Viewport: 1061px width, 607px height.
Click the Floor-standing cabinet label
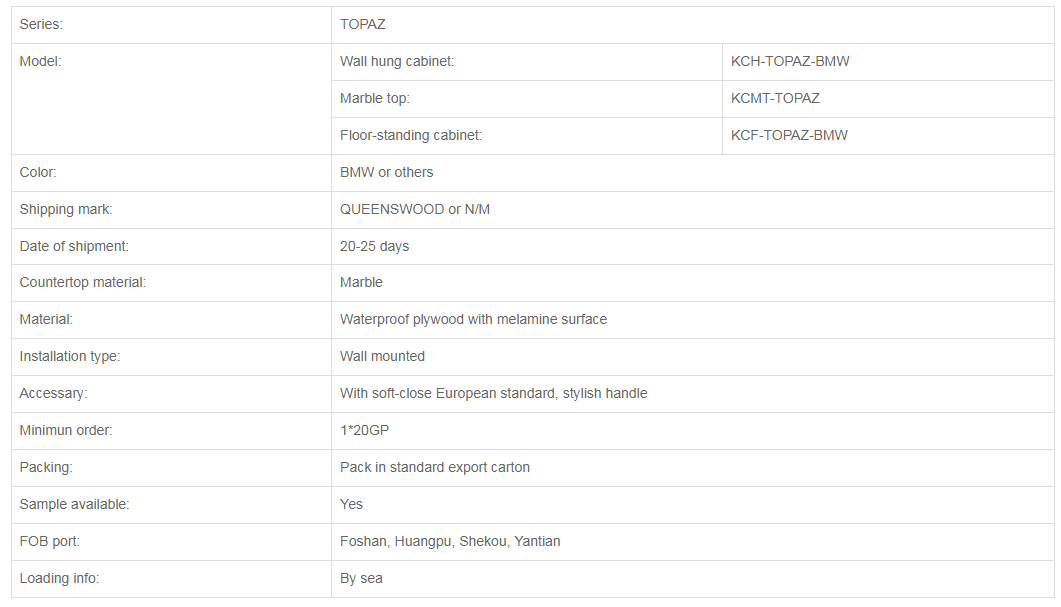[411, 135]
